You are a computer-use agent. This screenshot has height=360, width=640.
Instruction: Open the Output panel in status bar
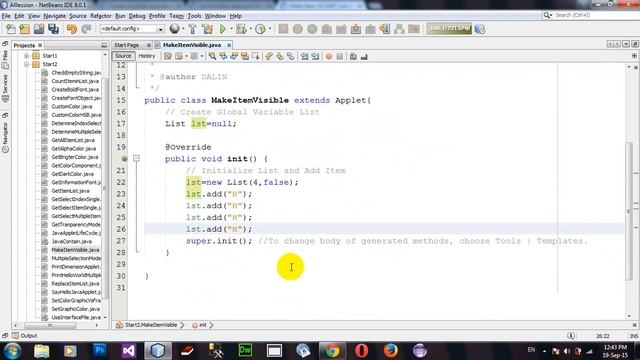pos(24,336)
